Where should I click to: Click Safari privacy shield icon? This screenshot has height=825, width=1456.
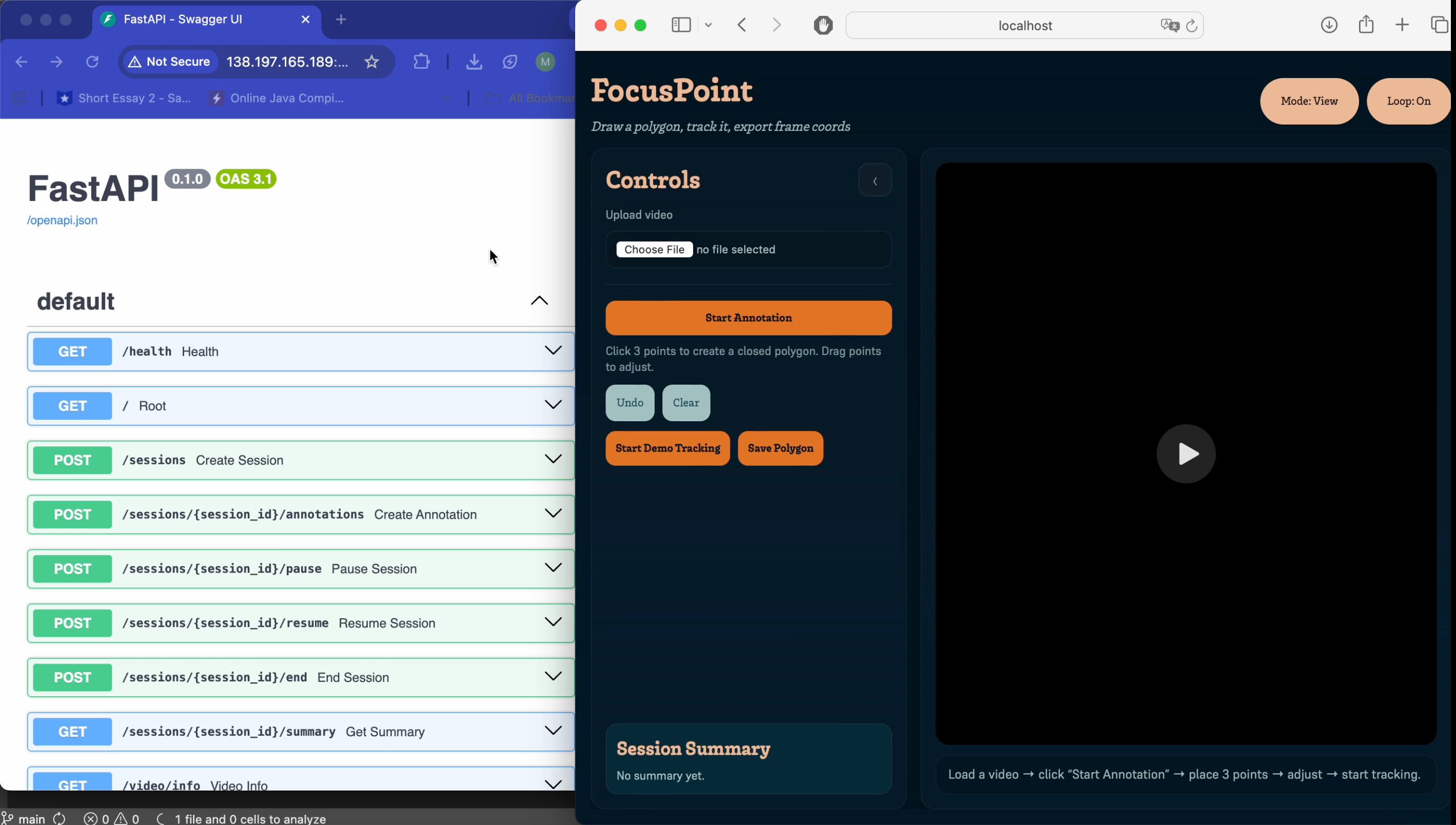click(x=822, y=26)
